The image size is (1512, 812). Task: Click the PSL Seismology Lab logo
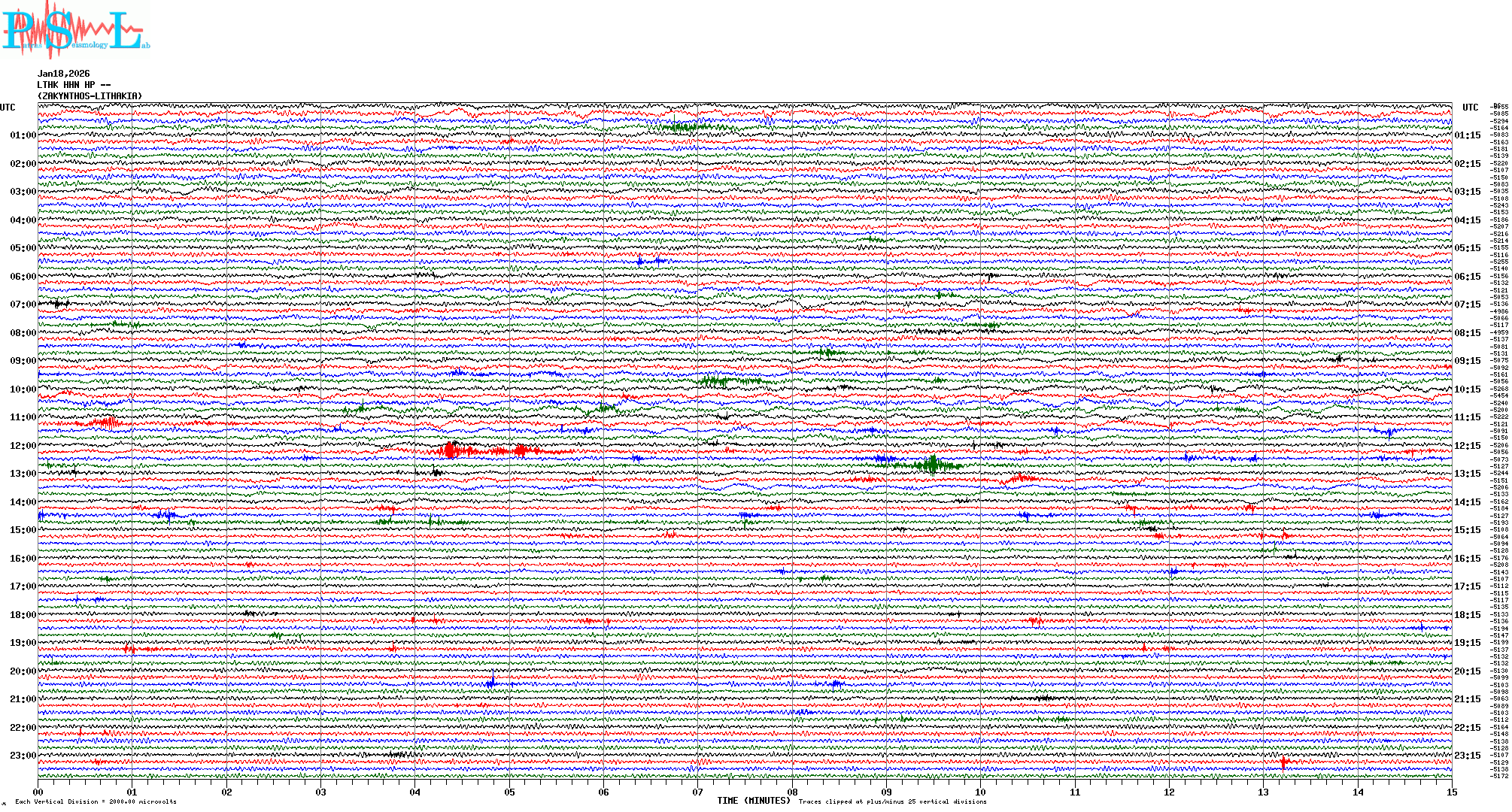click(x=75, y=30)
